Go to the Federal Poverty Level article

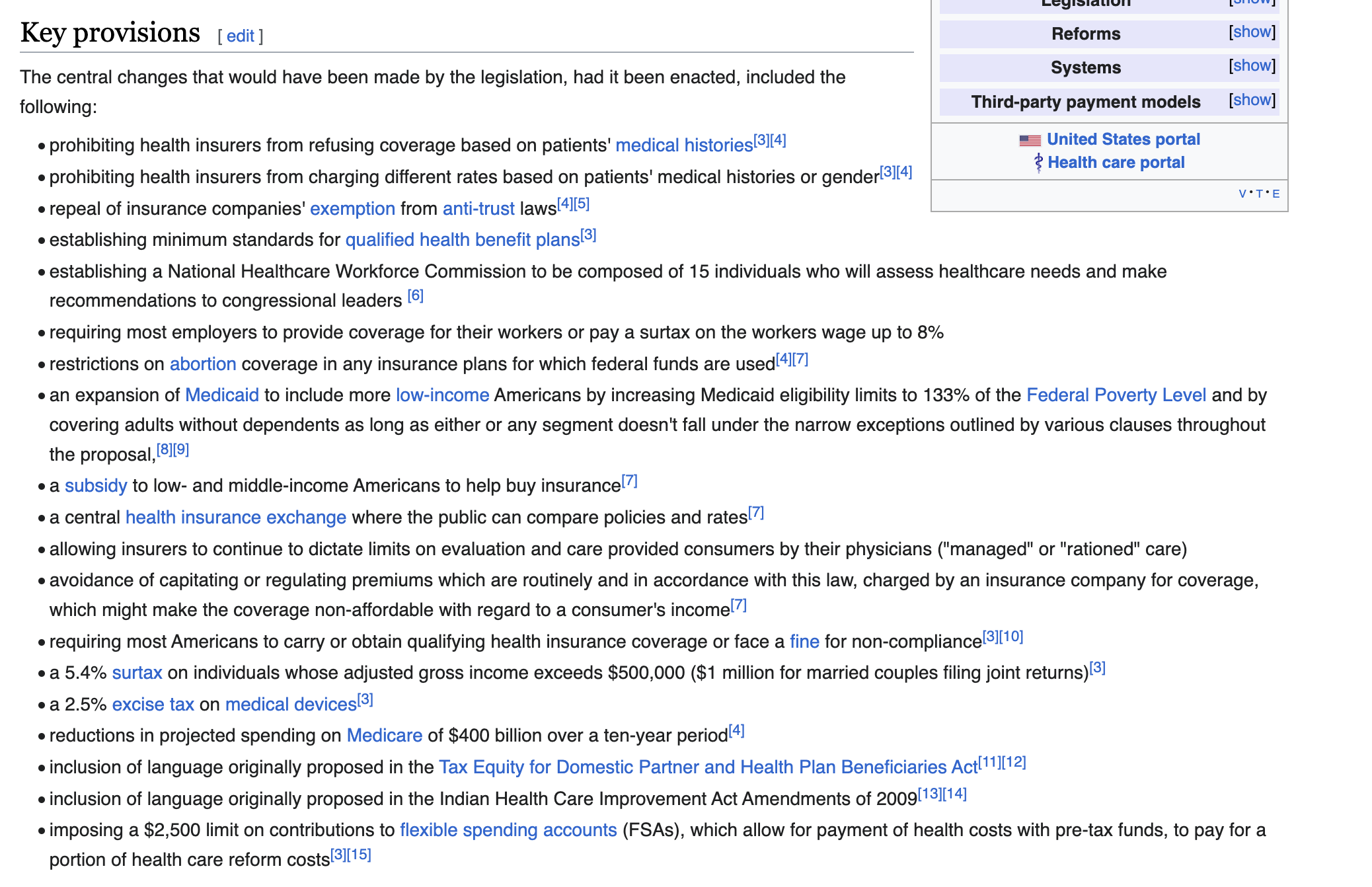[x=1116, y=395]
